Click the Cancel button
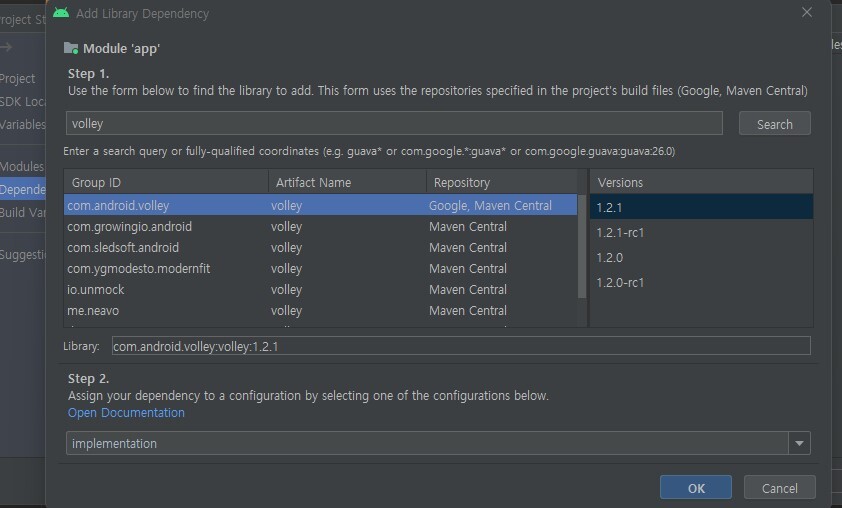 [779, 488]
